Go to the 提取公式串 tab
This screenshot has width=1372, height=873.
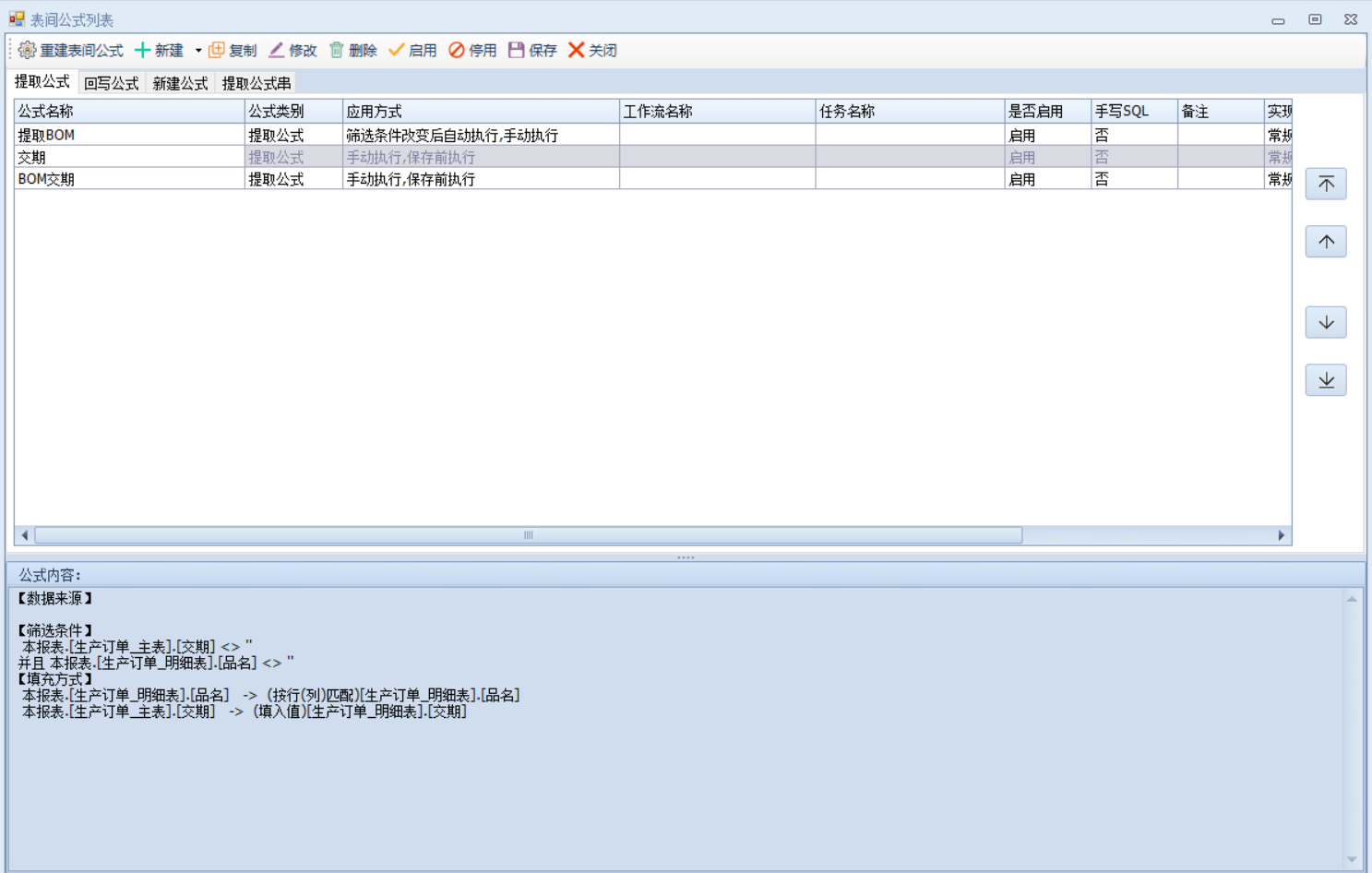[257, 83]
